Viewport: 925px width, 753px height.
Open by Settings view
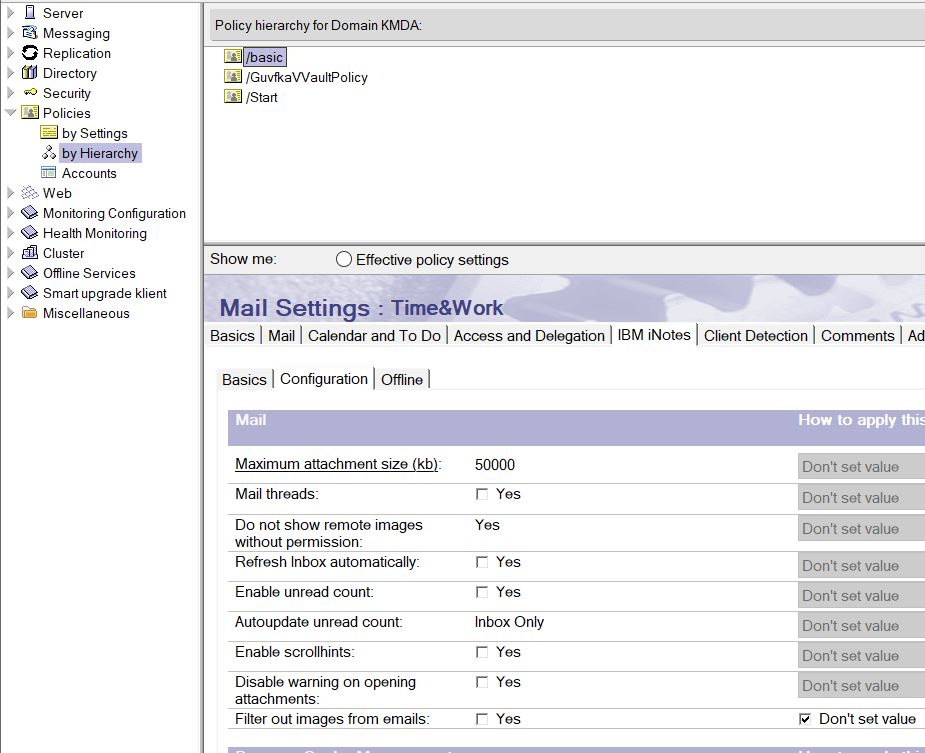[94, 133]
